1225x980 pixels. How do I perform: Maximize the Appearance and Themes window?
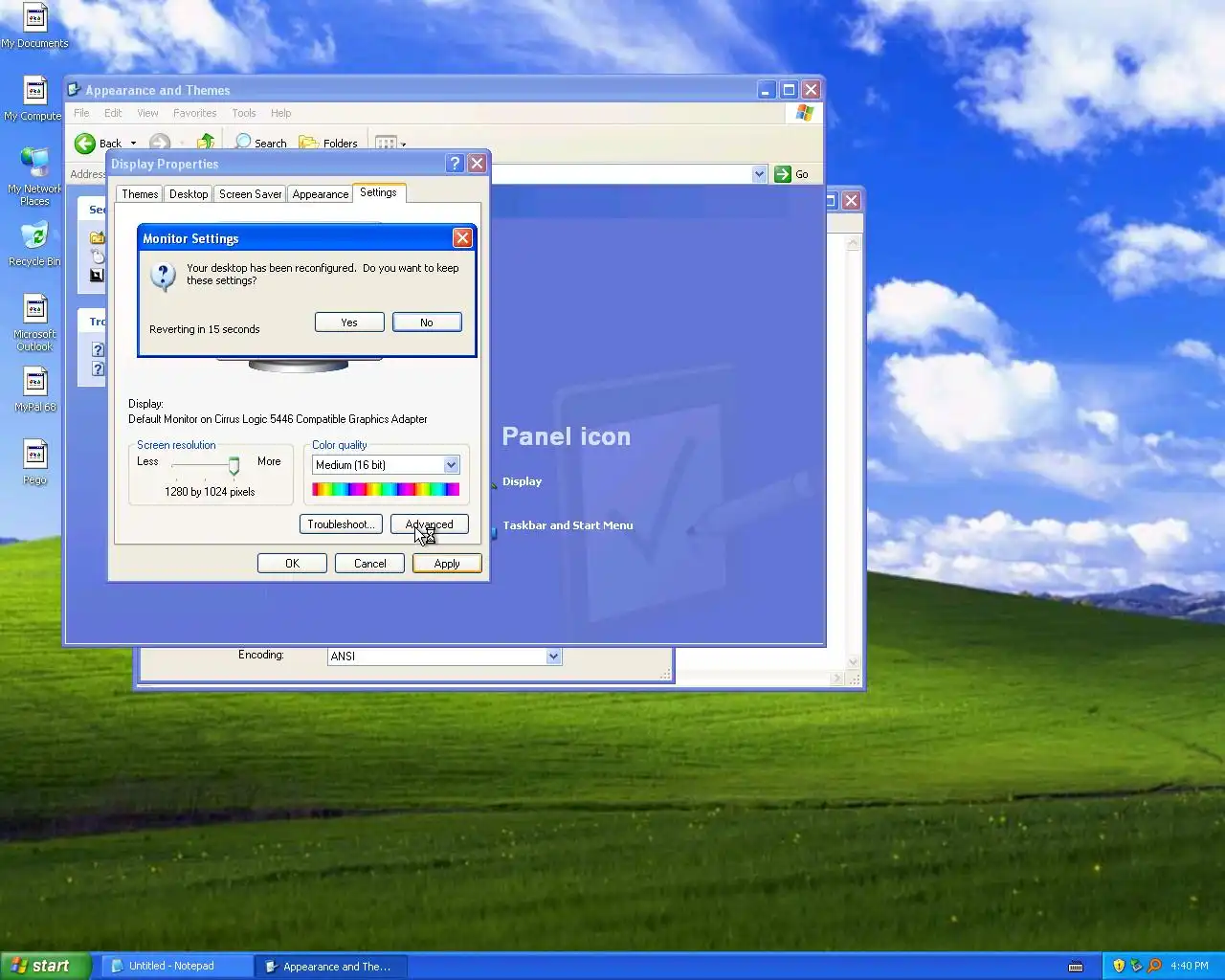tap(789, 90)
